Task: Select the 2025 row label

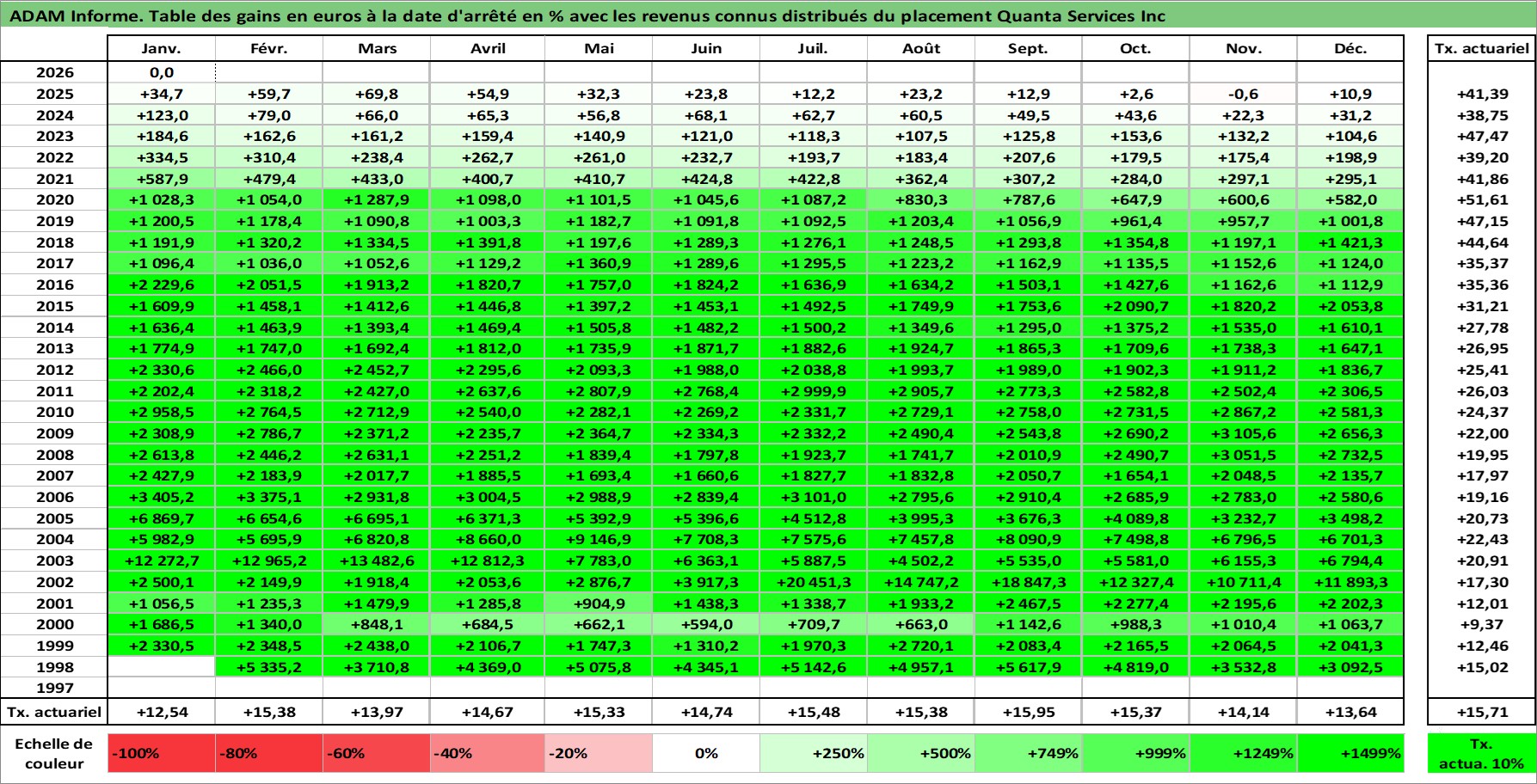Action: coord(54,94)
